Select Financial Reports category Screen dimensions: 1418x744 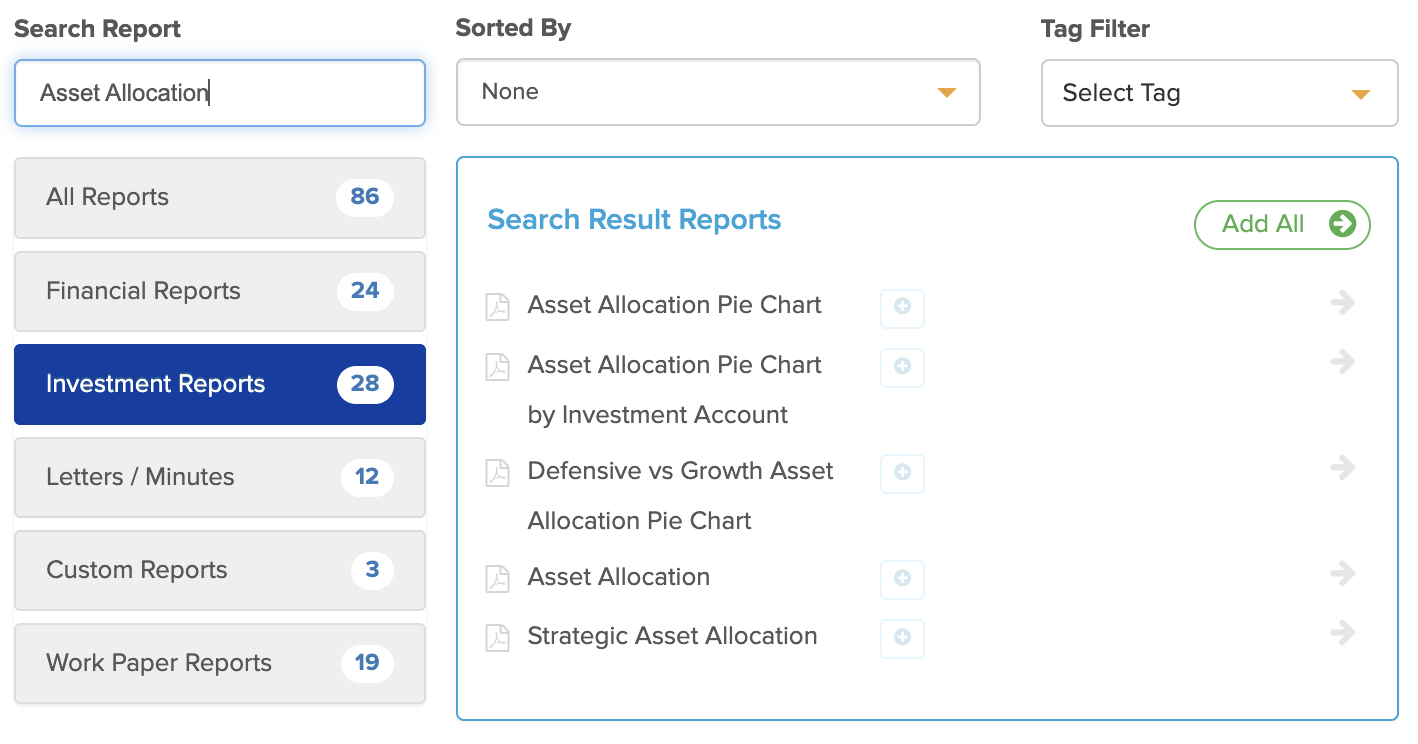(x=220, y=291)
